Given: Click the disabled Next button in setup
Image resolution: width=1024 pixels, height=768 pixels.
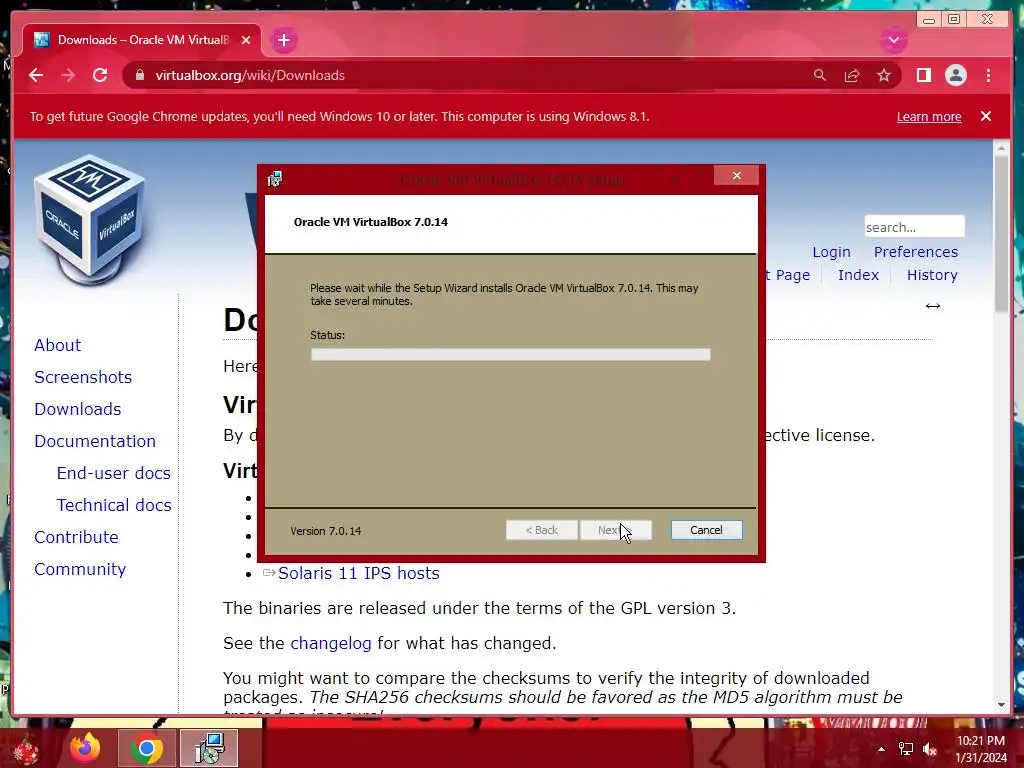Looking at the screenshot, I should (615, 530).
